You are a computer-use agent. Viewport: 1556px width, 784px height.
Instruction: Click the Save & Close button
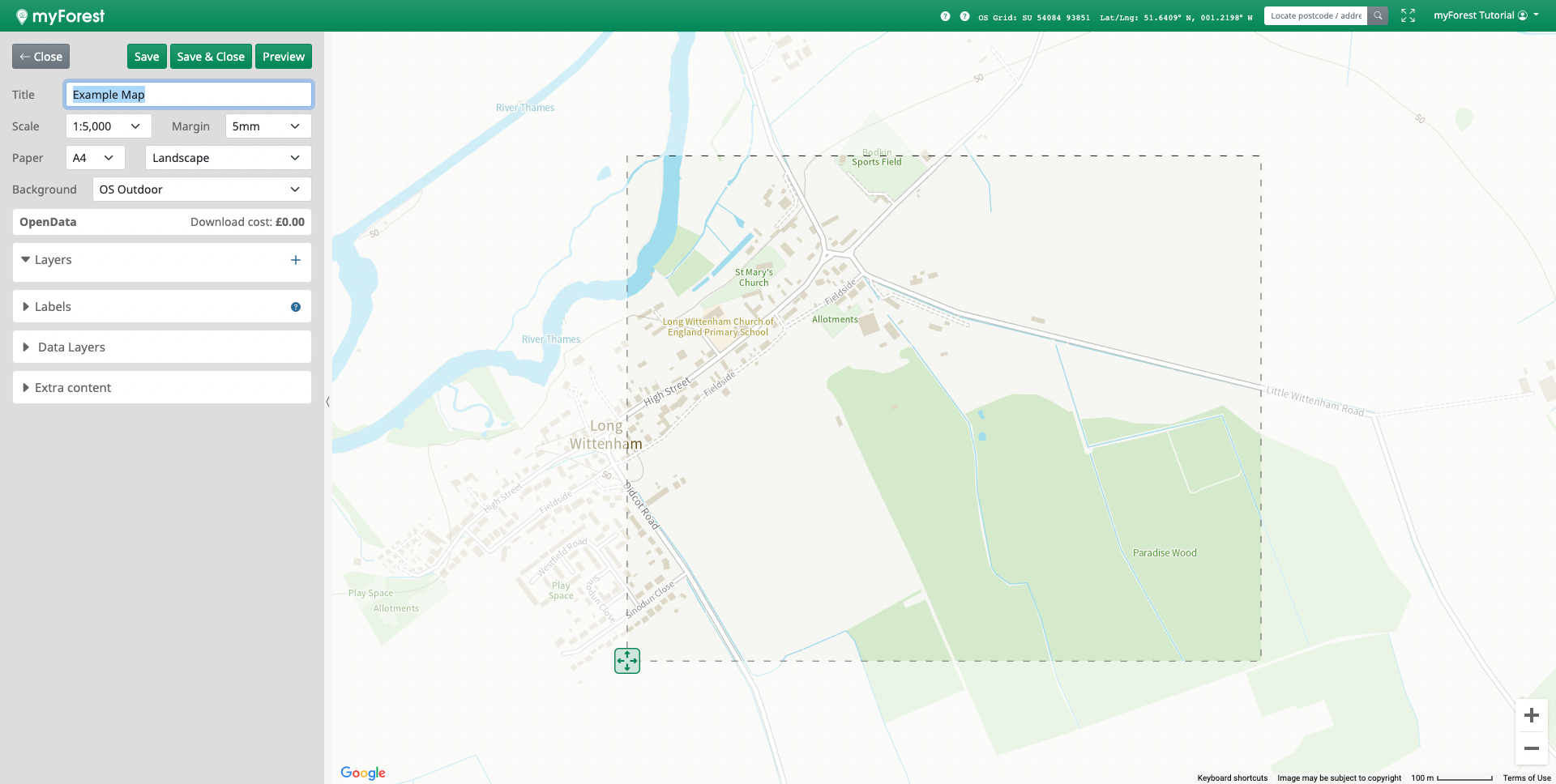click(x=211, y=57)
